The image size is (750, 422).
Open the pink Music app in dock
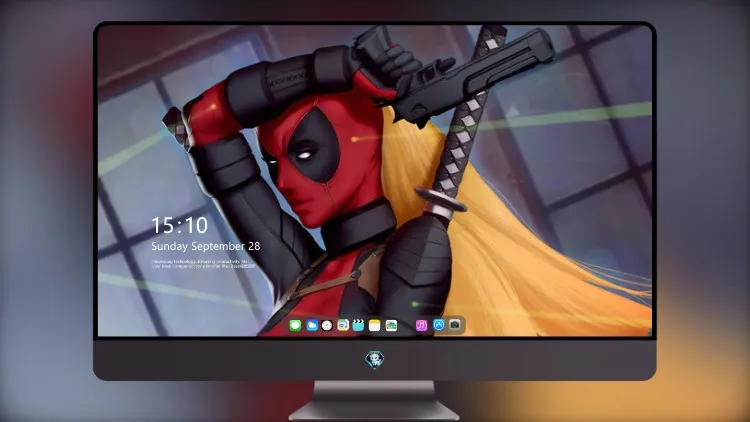pos(421,326)
